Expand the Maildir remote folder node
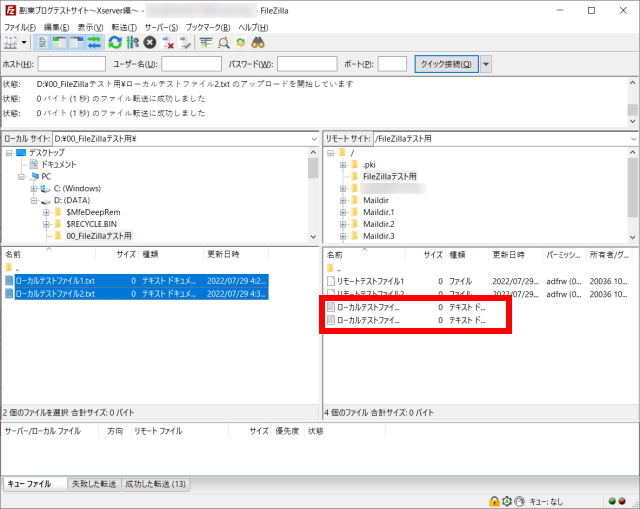 pos(341,200)
